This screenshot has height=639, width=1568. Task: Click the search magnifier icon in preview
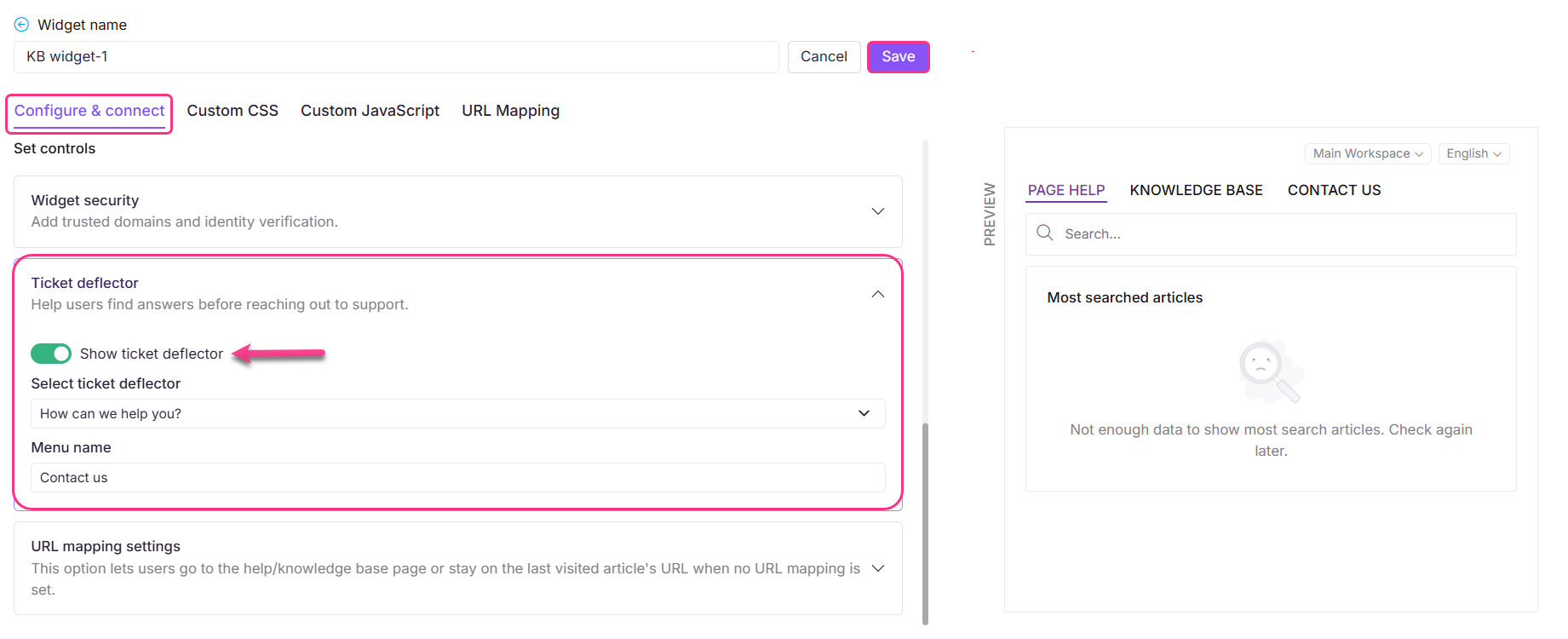pyautogui.click(x=1045, y=233)
